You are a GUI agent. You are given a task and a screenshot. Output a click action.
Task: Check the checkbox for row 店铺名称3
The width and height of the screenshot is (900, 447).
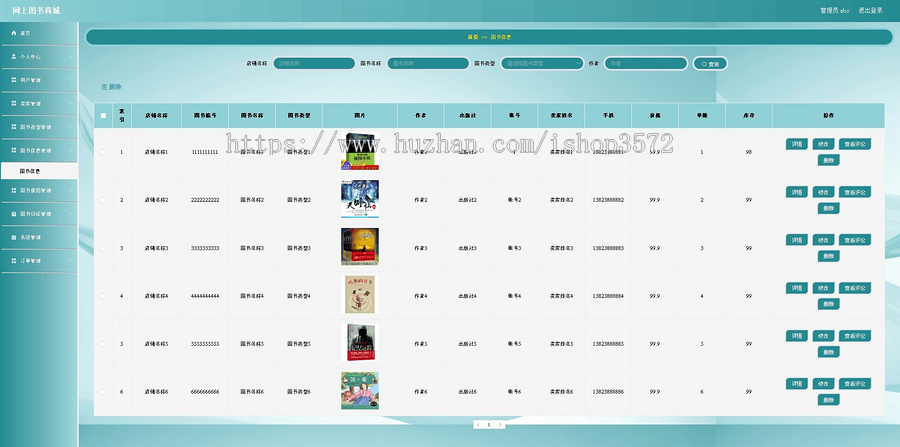[103, 248]
